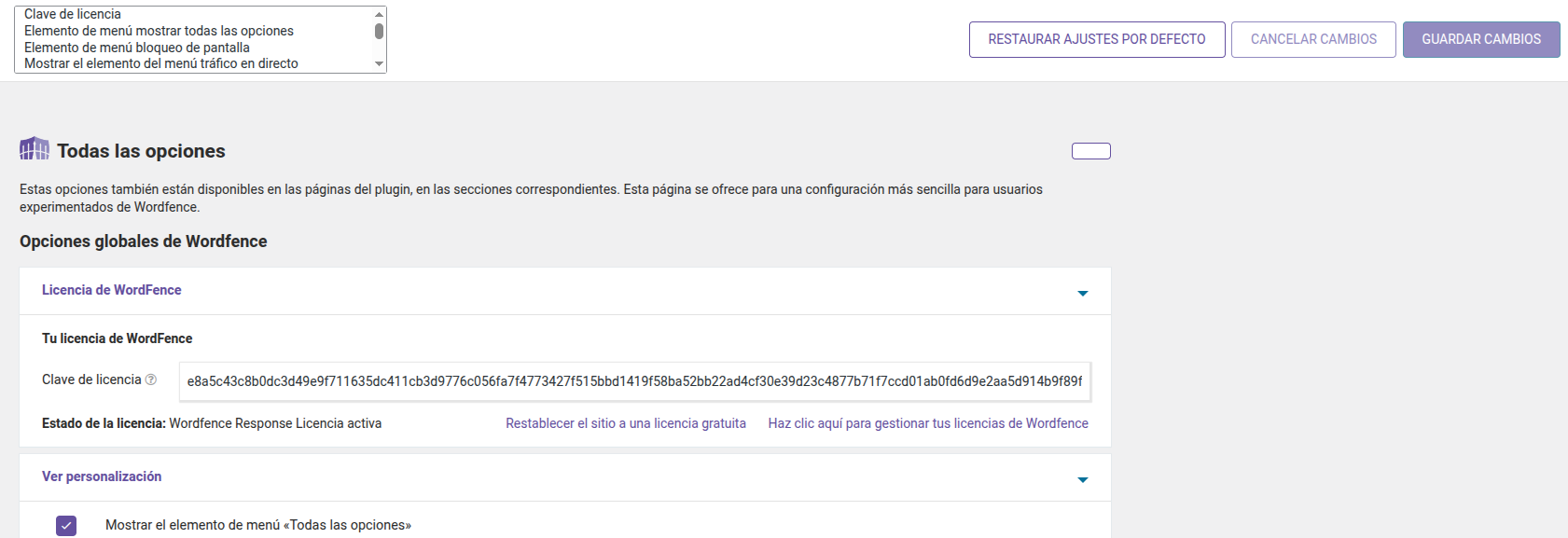
Task: Click the blank button beside Todas las opciones
Action: point(1091,151)
